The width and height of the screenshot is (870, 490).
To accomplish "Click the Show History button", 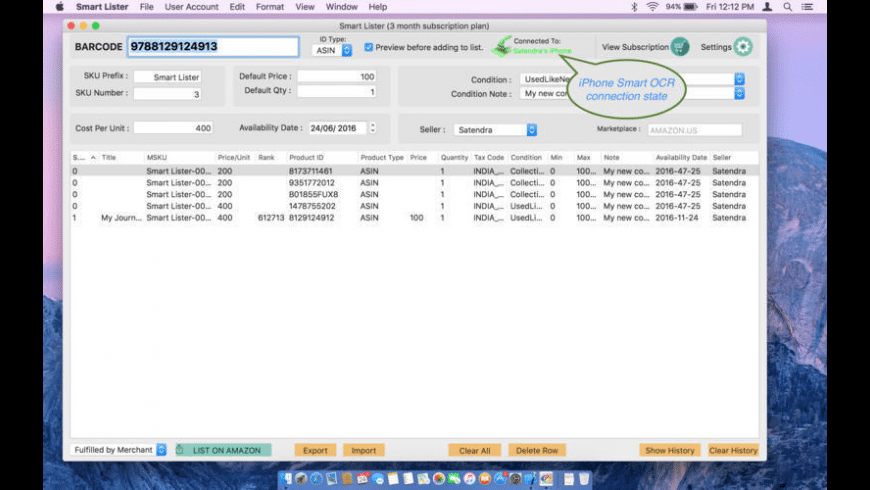I will click(x=670, y=450).
